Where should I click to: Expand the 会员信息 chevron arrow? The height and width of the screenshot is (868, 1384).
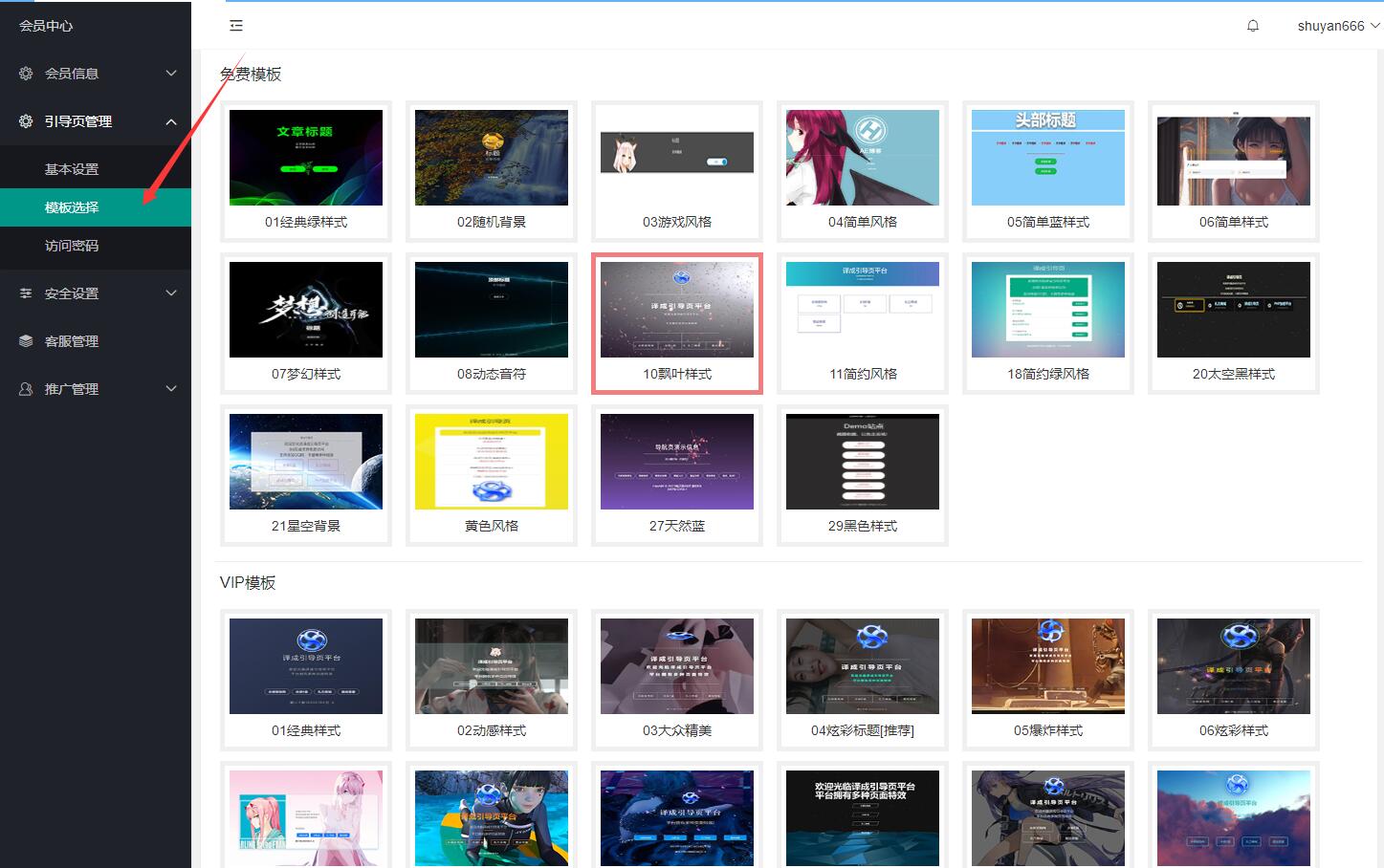171,74
